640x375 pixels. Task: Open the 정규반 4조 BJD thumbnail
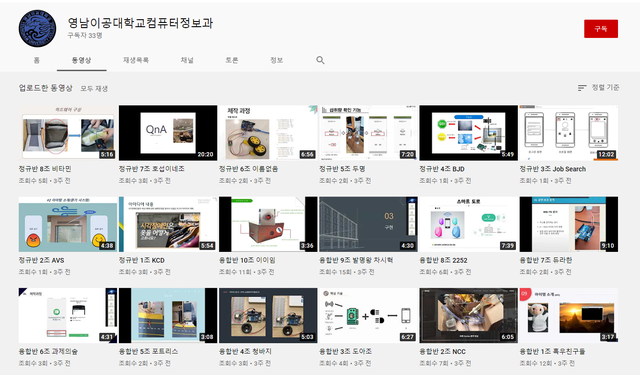pos(468,133)
